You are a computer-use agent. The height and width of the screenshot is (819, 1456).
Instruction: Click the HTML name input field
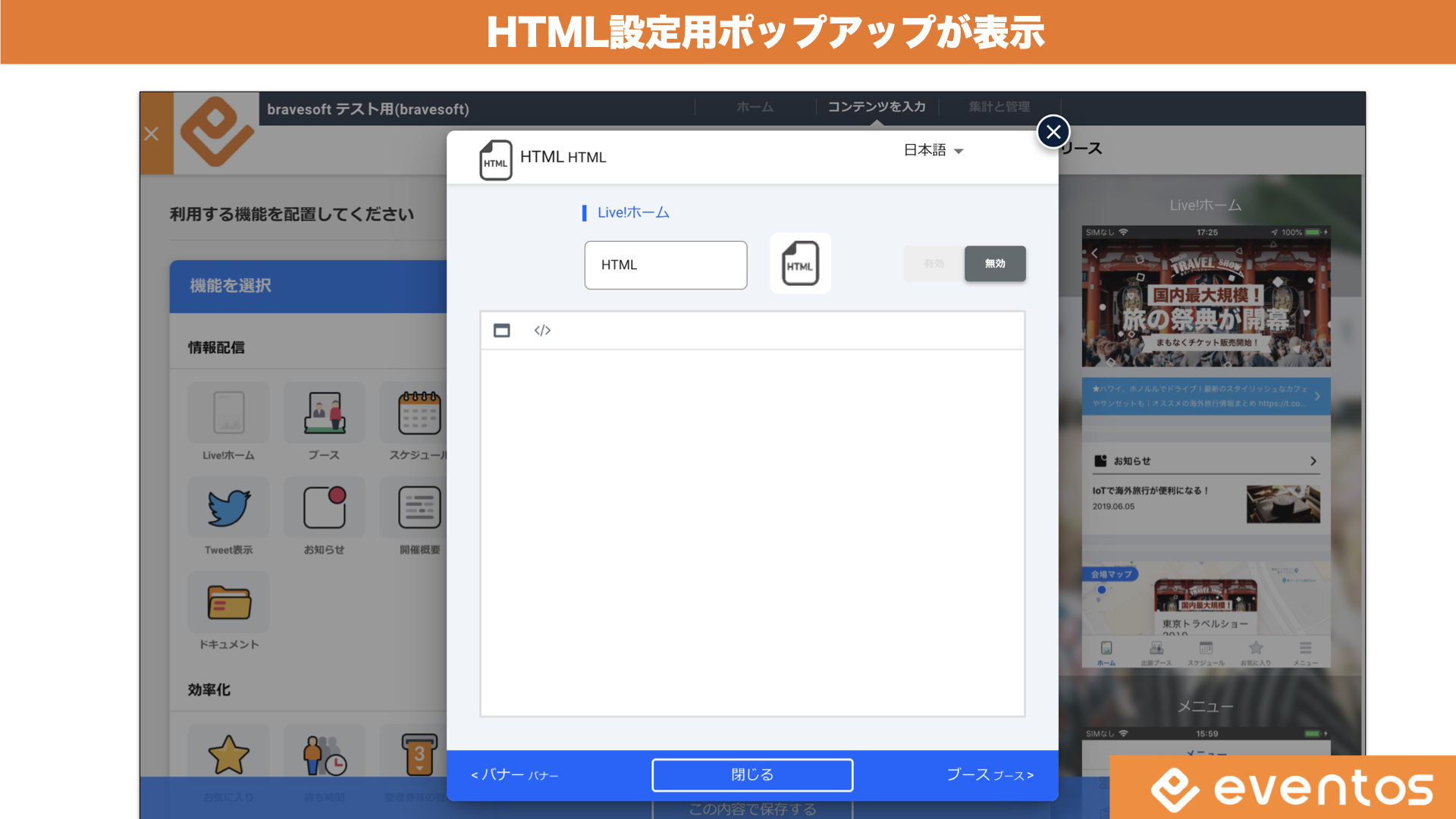pyautogui.click(x=665, y=265)
